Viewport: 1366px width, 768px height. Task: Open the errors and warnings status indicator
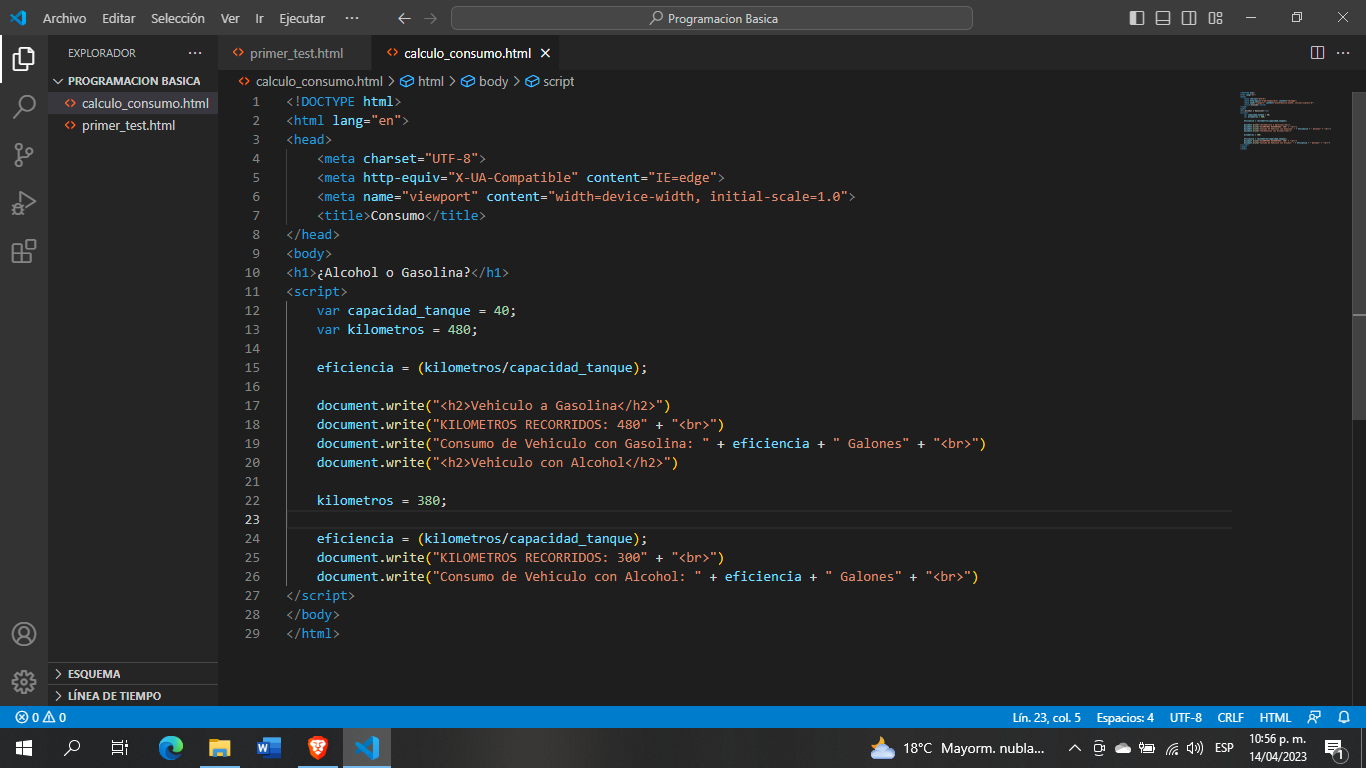41,717
